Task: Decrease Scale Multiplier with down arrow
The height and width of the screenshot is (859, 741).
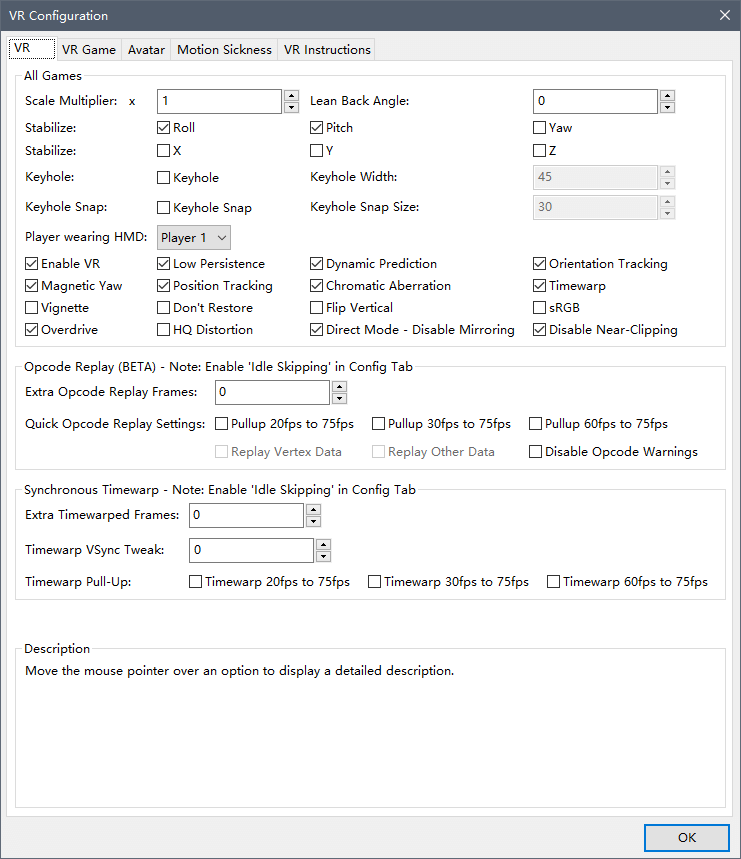Action: coord(291,107)
